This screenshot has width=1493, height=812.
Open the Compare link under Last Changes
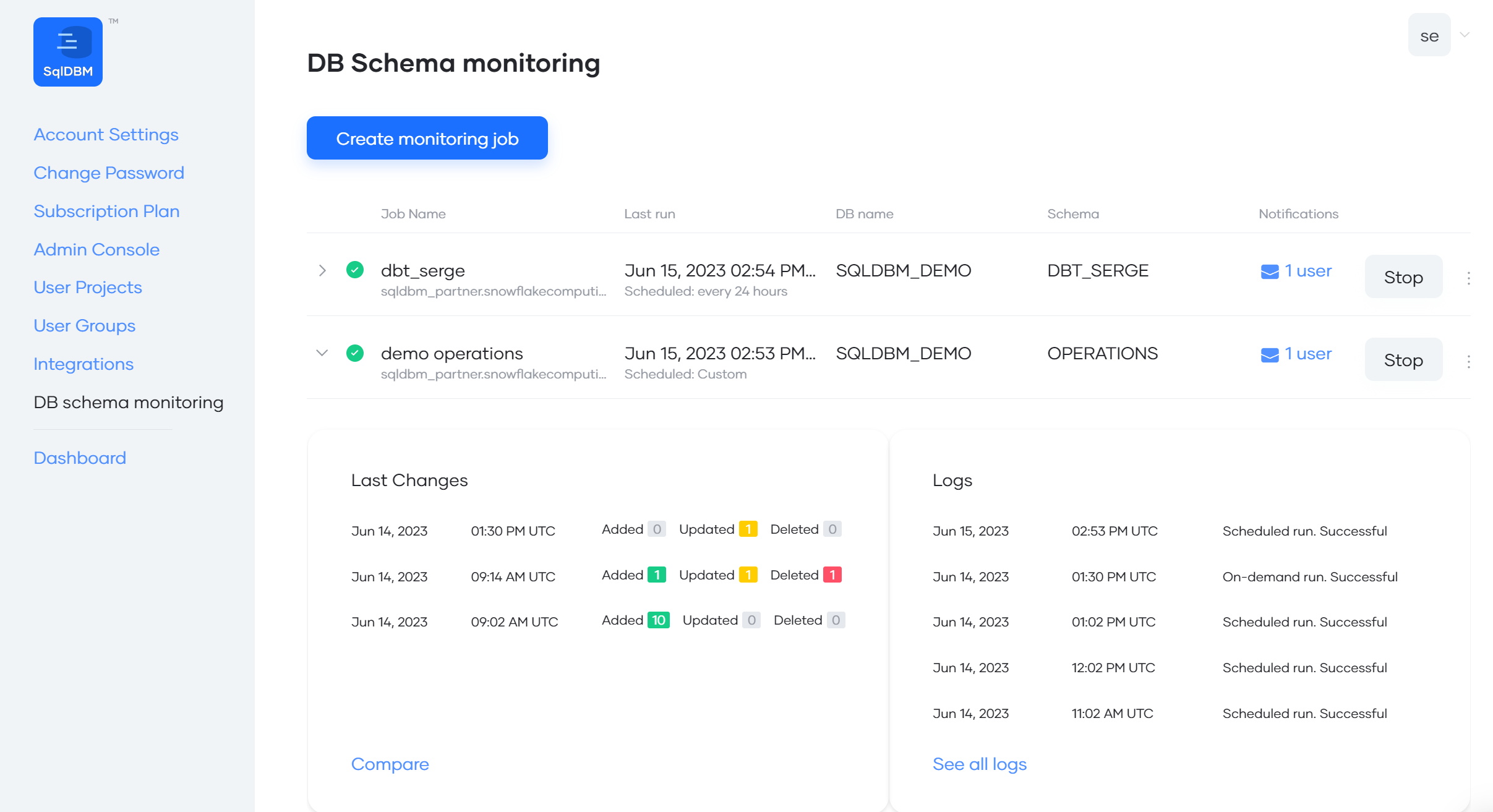coord(390,764)
